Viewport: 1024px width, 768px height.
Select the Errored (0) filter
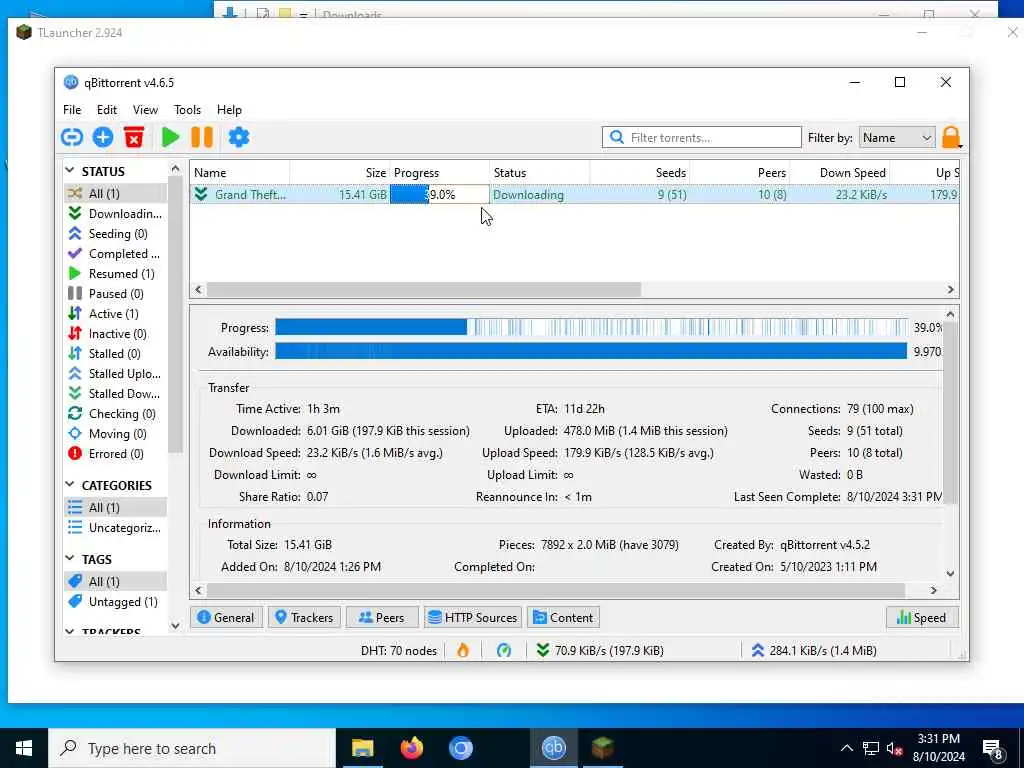tap(116, 454)
